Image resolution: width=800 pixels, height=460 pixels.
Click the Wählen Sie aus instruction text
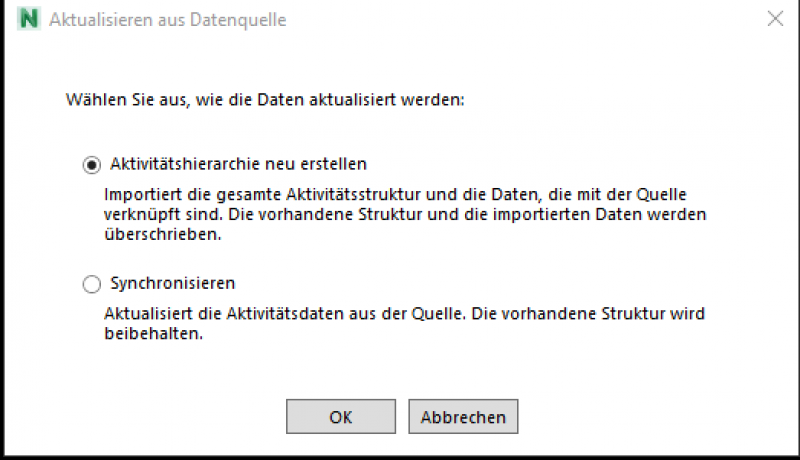coord(267,100)
